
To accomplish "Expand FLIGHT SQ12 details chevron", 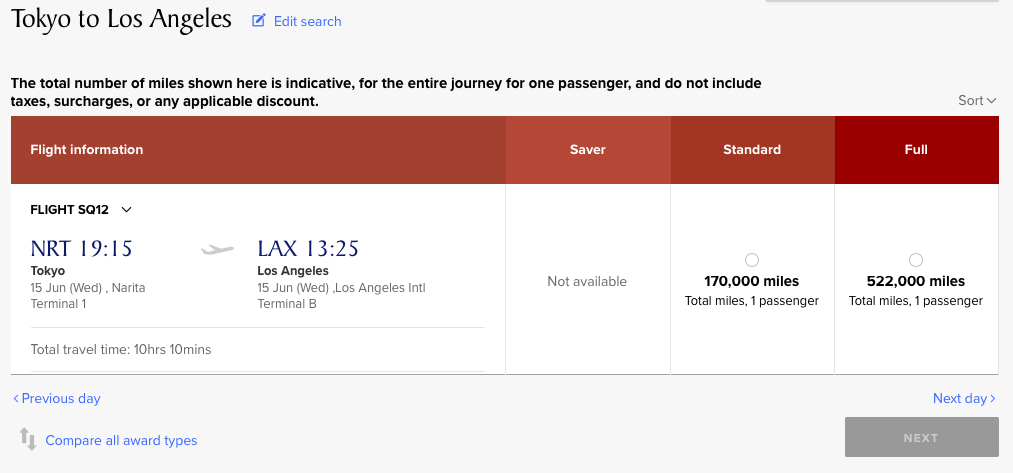I will [126, 210].
